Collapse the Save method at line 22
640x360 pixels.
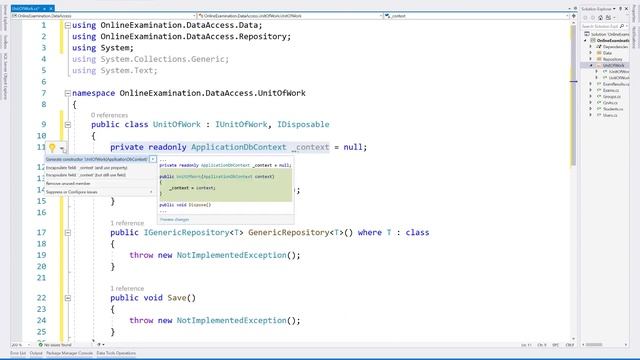[x=68, y=298]
